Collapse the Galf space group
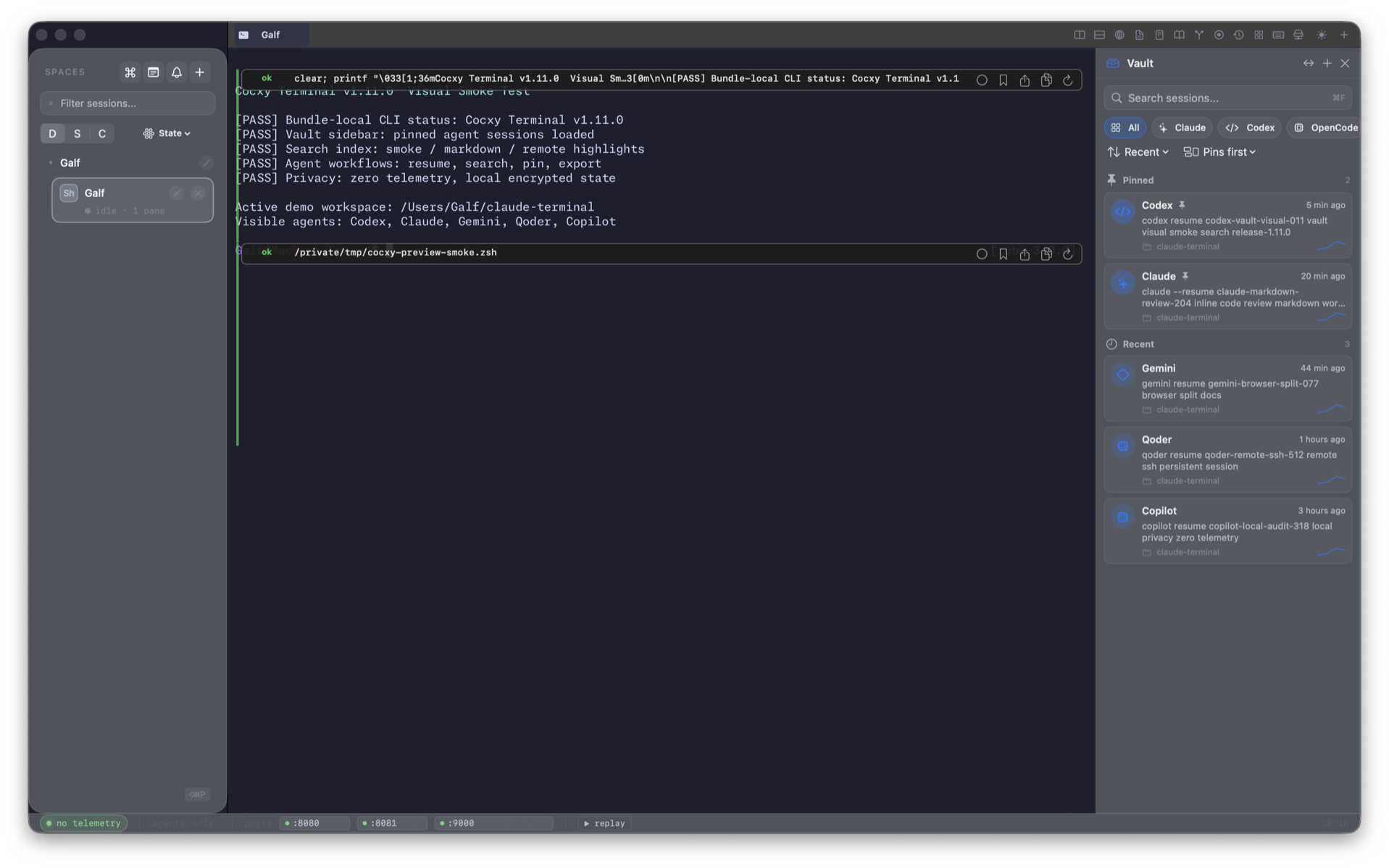This screenshot has width=1389, height=868. (x=50, y=163)
